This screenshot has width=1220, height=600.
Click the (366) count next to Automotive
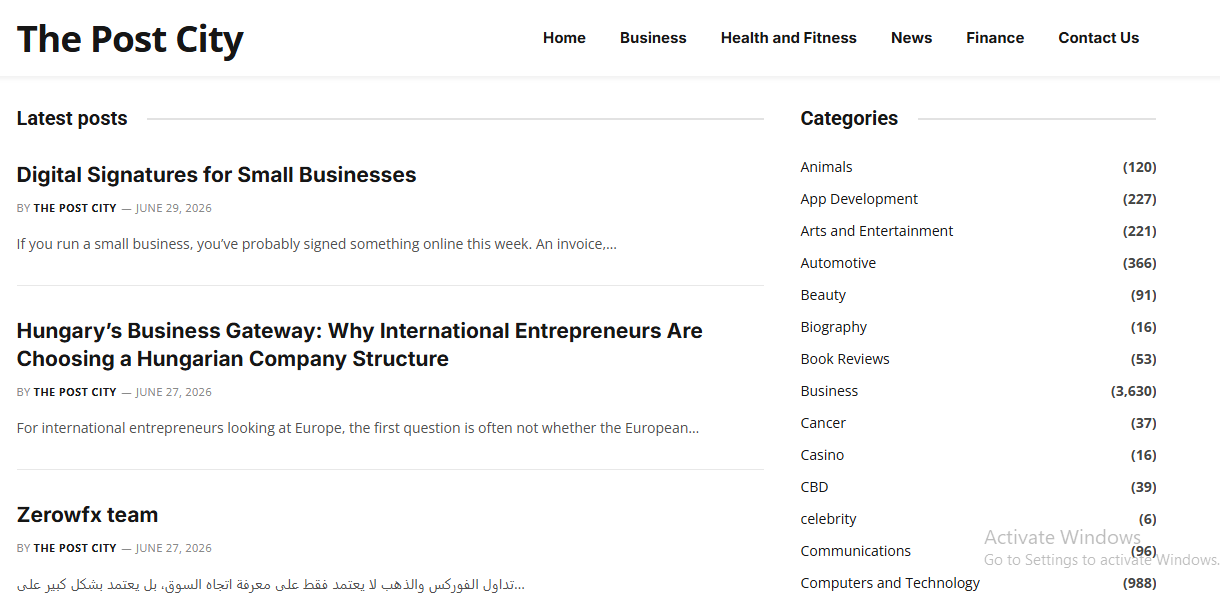(x=1139, y=263)
